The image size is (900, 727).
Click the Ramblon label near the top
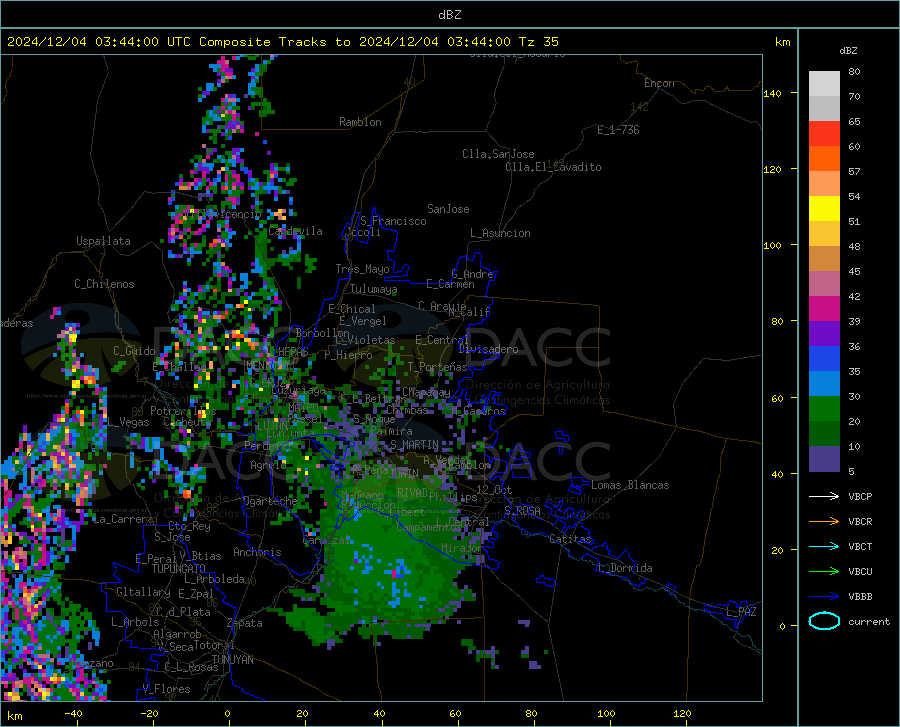[360, 122]
